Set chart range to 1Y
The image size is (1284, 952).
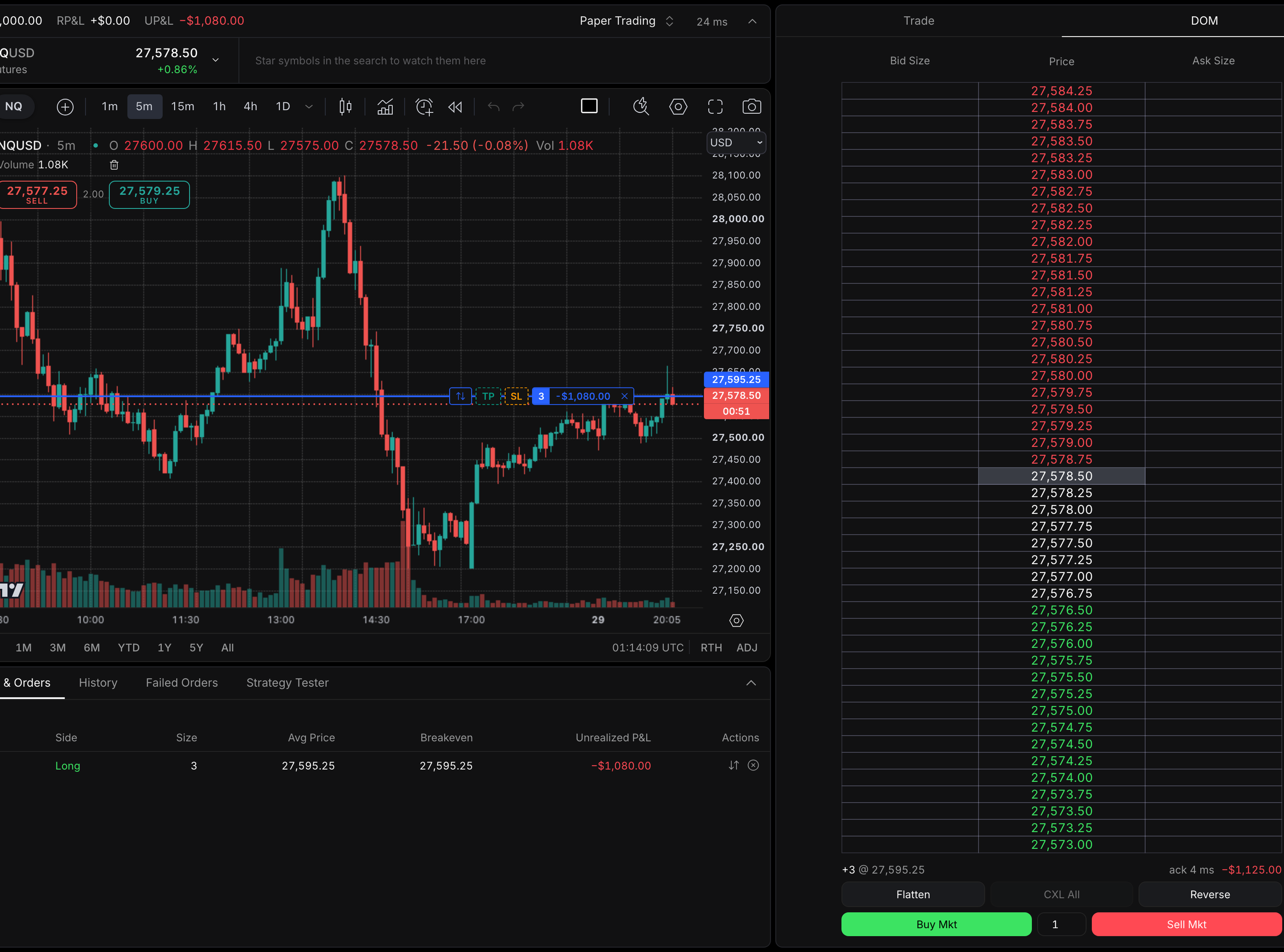(x=164, y=648)
